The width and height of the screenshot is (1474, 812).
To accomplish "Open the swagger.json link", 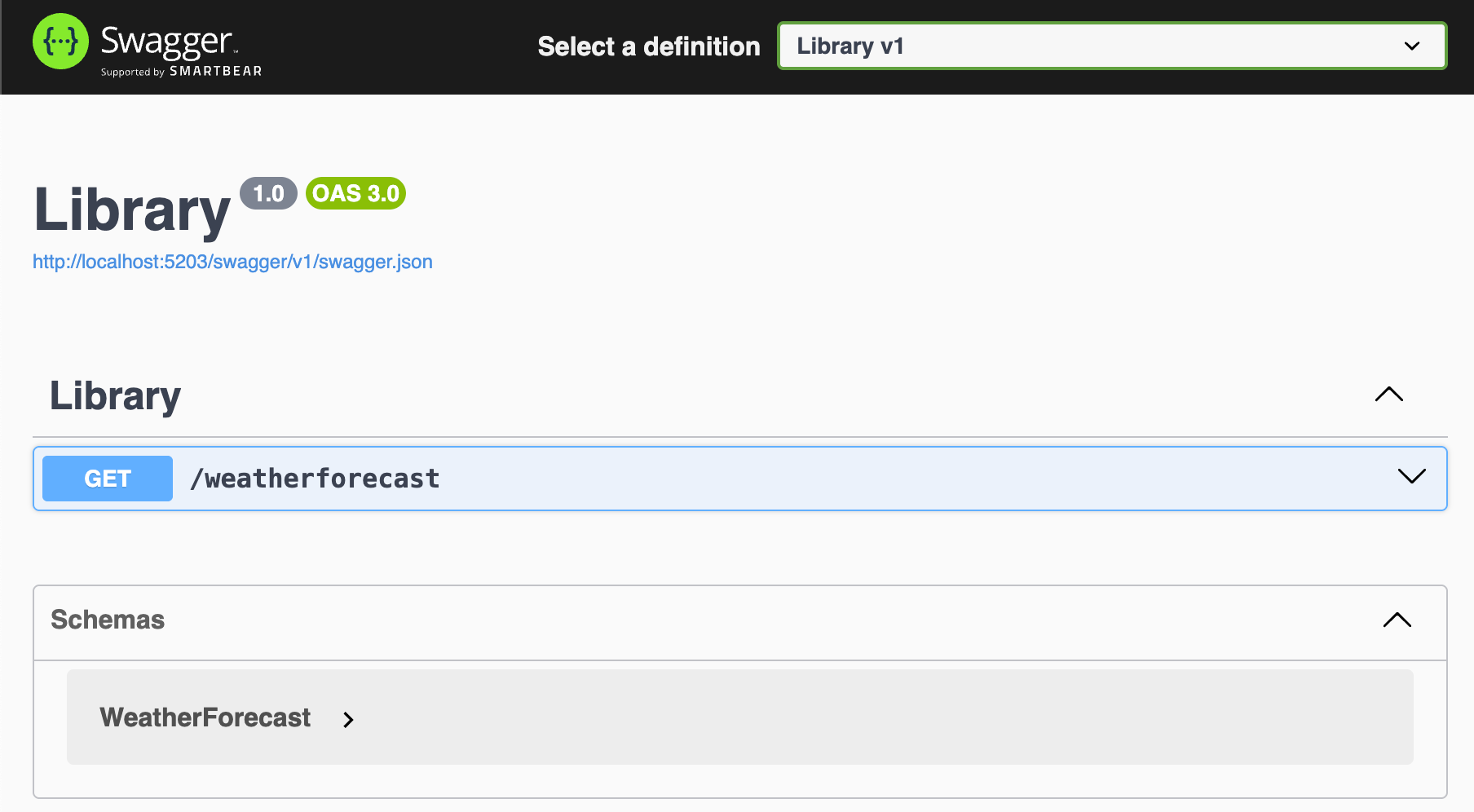I will tap(232, 262).
